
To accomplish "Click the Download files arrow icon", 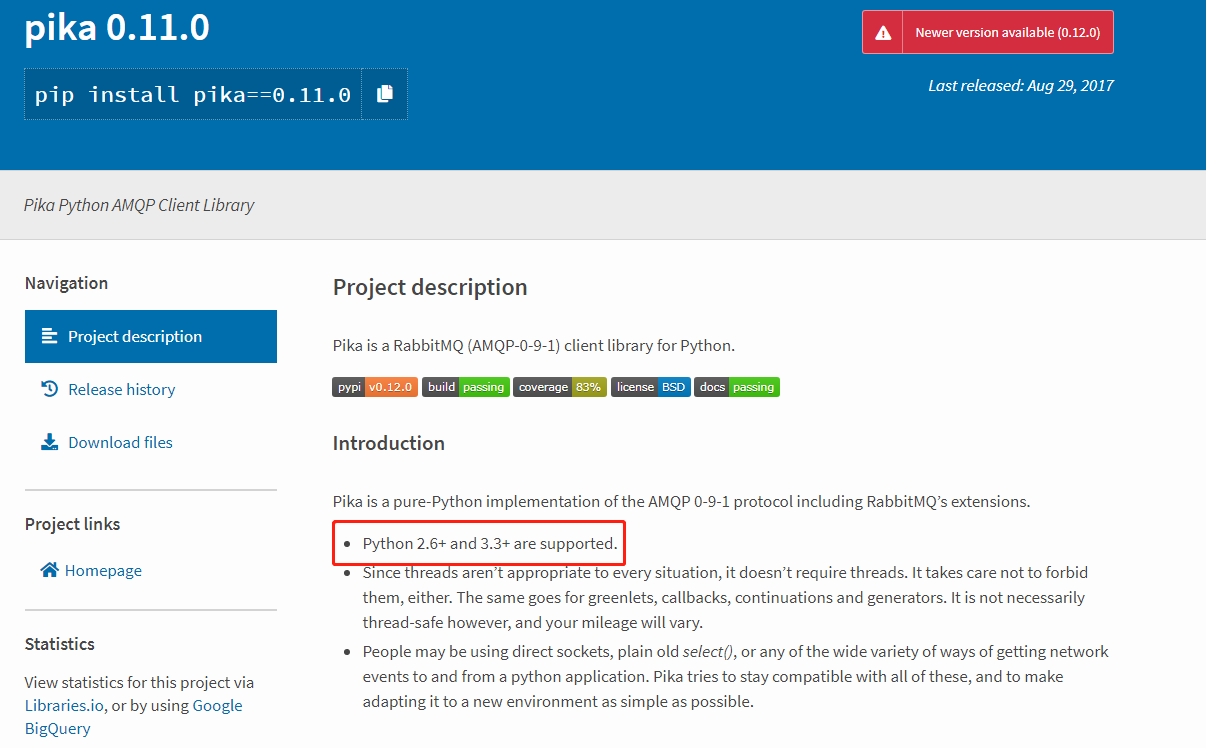I will point(49,442).
